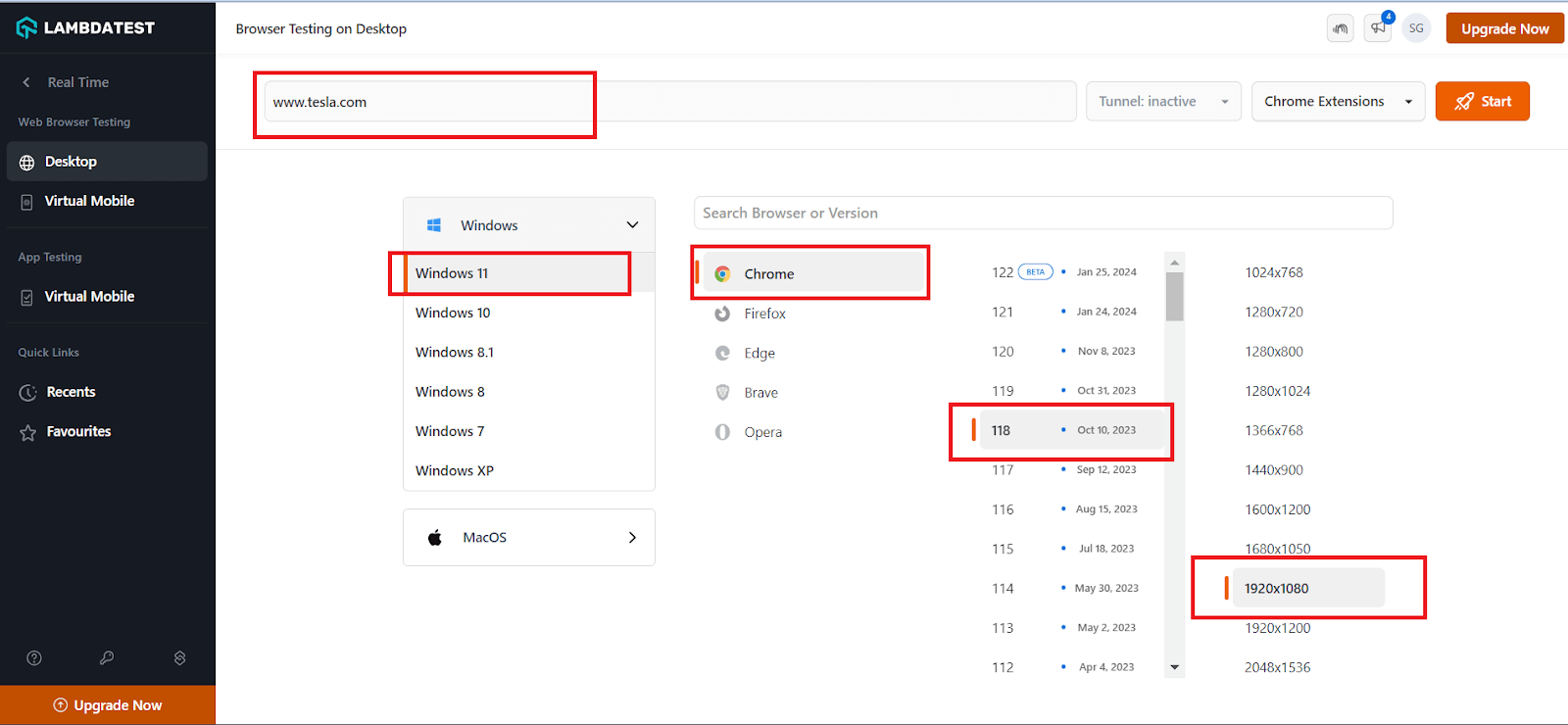Click the help question mark icon
Screen dimensions: 1568x725
coord(34,658)
